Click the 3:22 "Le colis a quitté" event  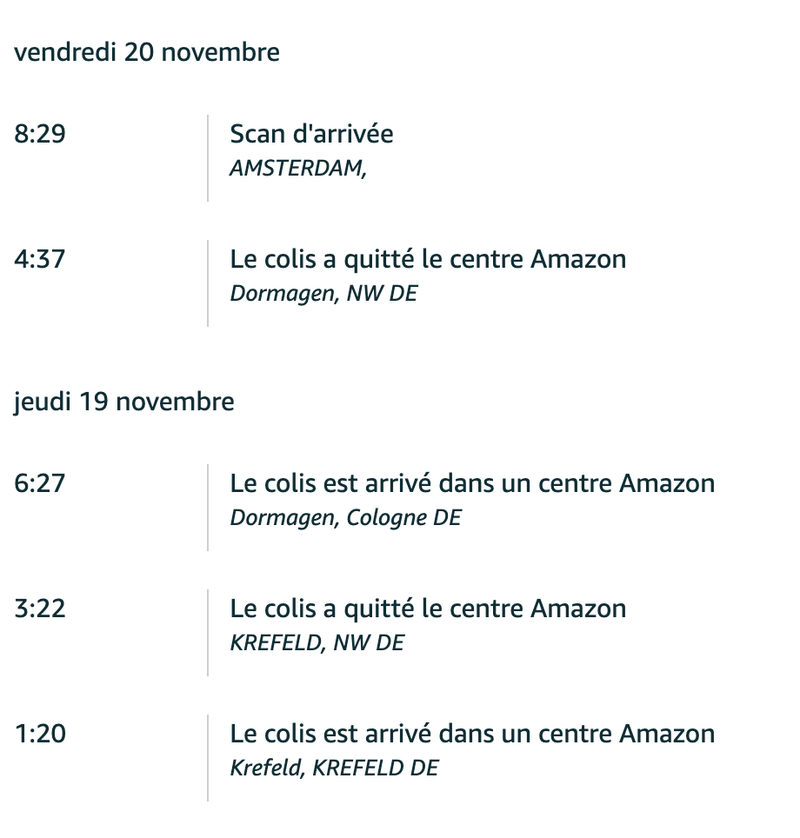[428, 609]
